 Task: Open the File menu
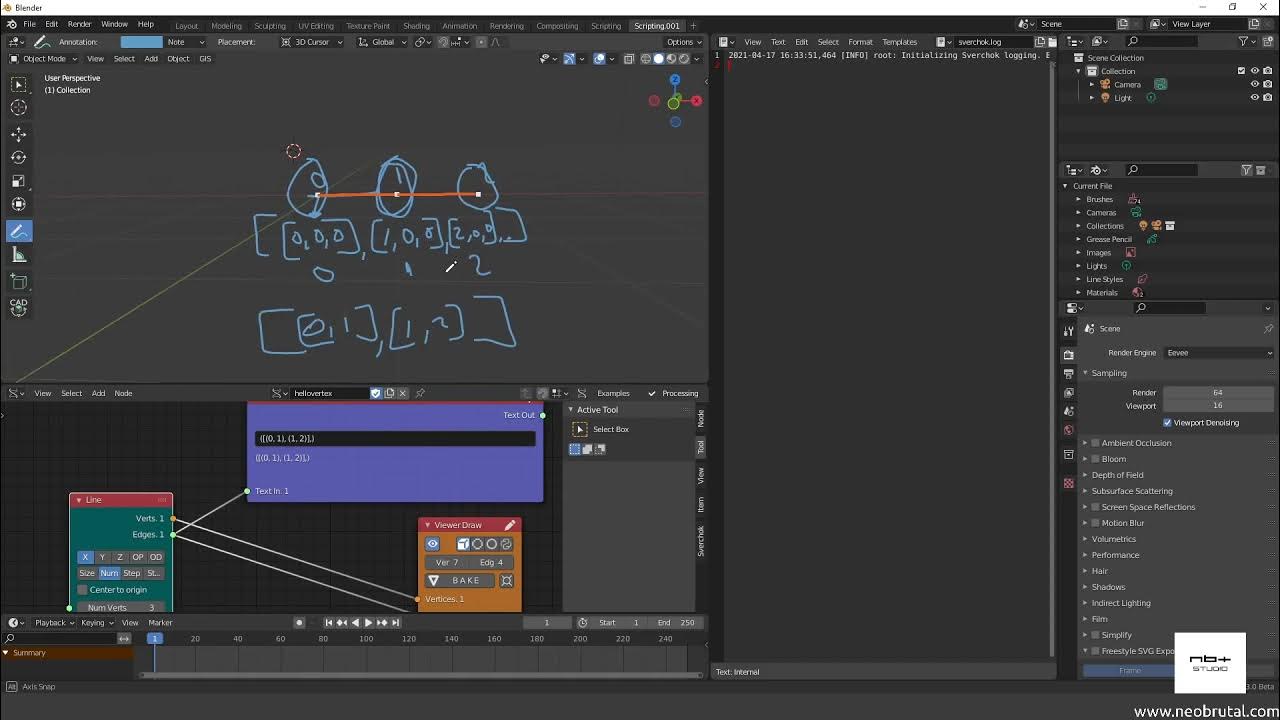click(29, 24)
